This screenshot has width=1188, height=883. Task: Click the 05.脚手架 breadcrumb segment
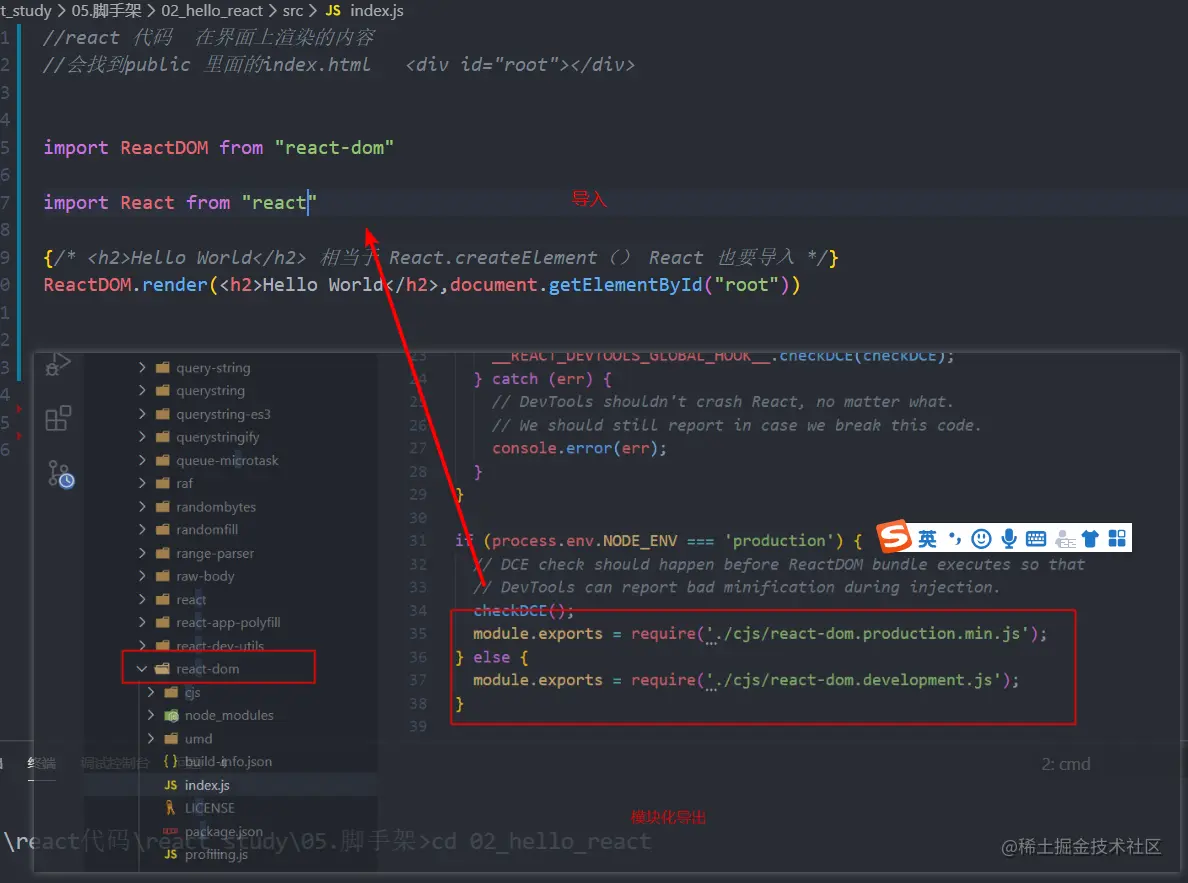pos(106,11)
